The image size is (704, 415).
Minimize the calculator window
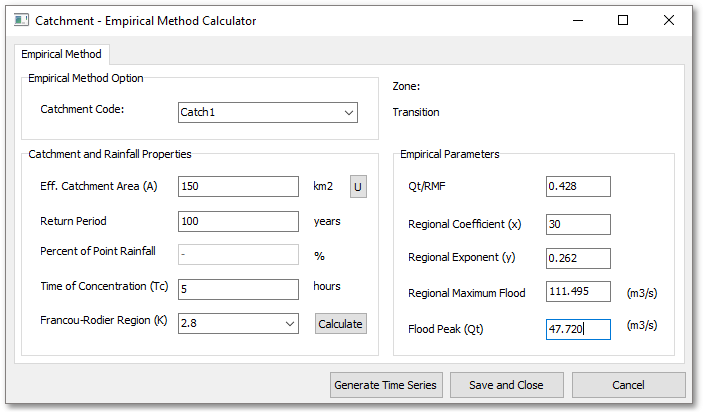click(x=578, y=21)
